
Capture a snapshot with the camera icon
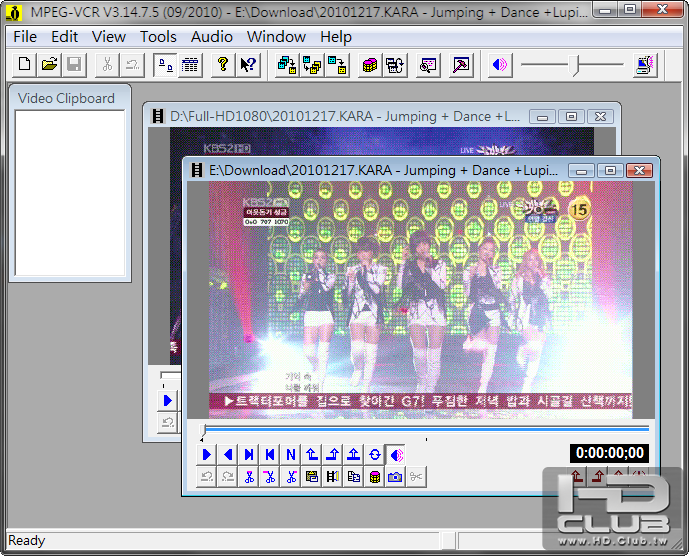tap(396, 477)
